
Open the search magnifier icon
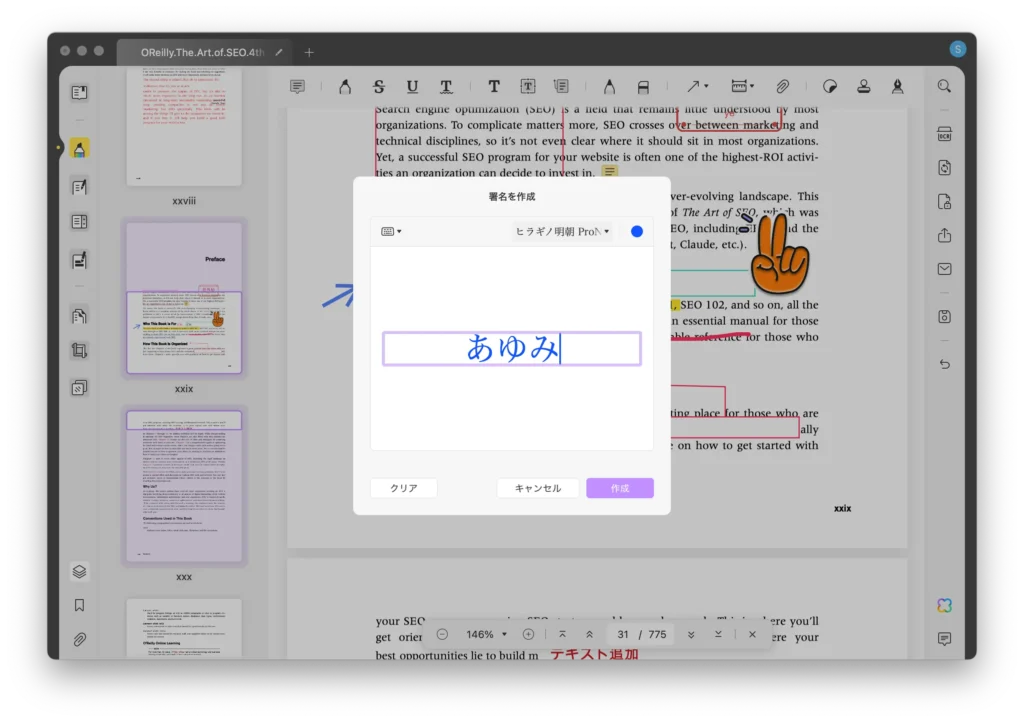tap(944, 87)
